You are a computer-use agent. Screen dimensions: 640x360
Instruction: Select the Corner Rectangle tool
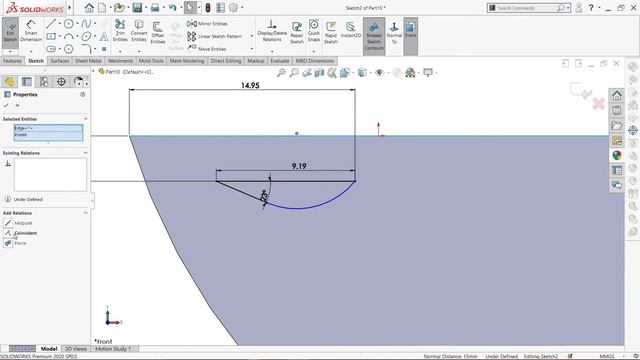tap(51, 36)
